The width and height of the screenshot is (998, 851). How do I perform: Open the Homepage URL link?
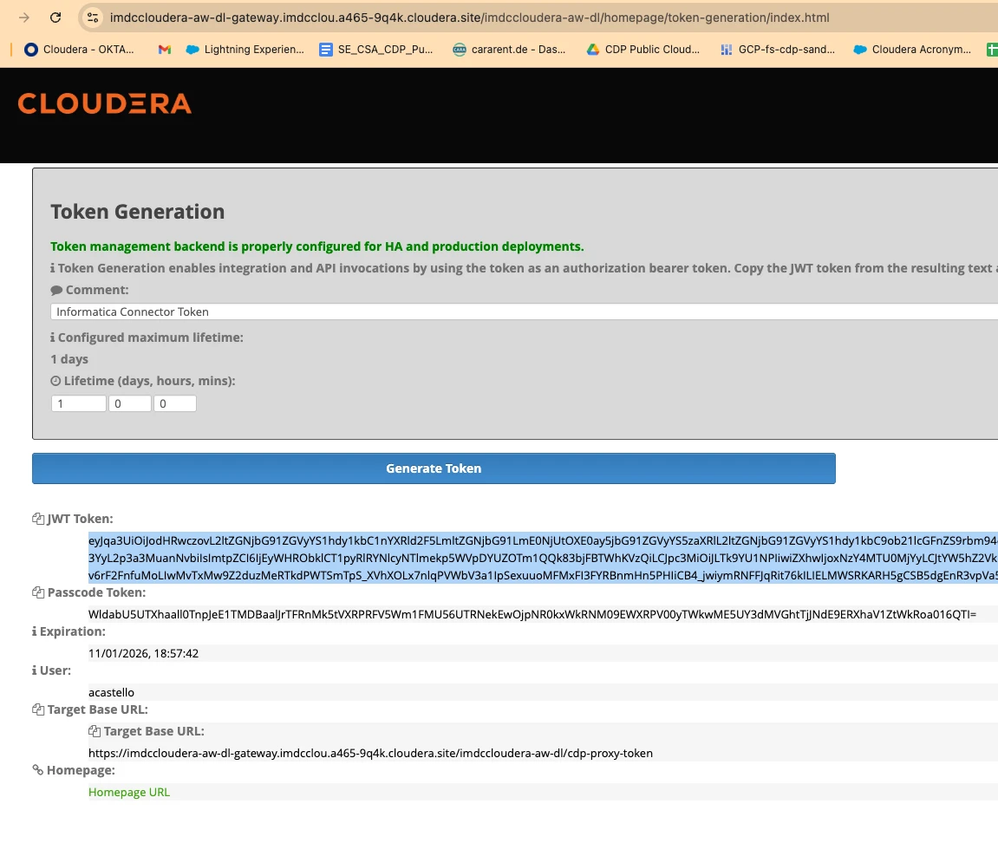click(x=129, y=792)
